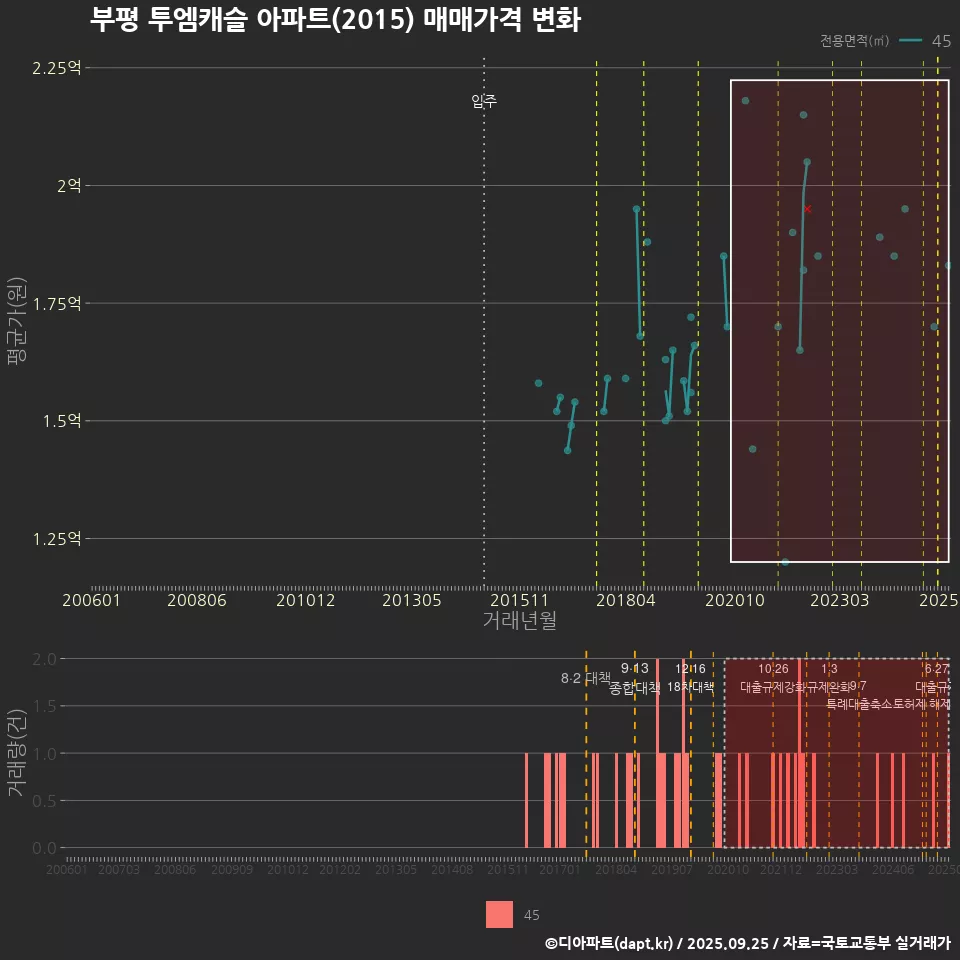960x960 pixels.
Task: Click the 6.27 policy label
Action: pos(936,669)
